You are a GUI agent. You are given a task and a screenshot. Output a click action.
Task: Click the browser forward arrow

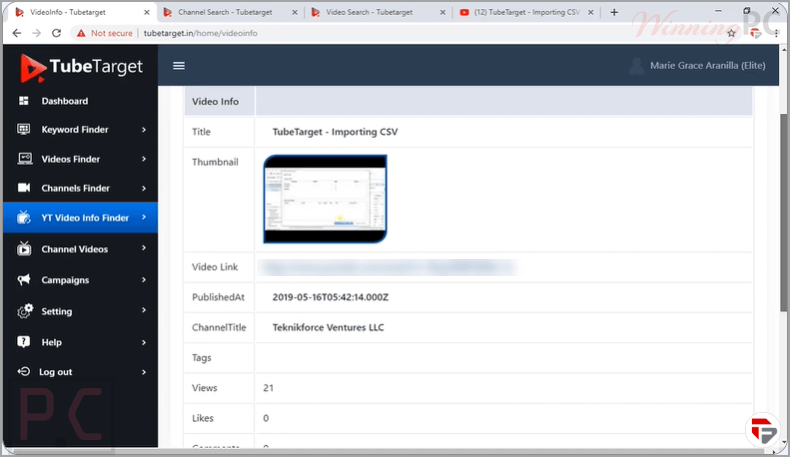click(x=36, y=33)
